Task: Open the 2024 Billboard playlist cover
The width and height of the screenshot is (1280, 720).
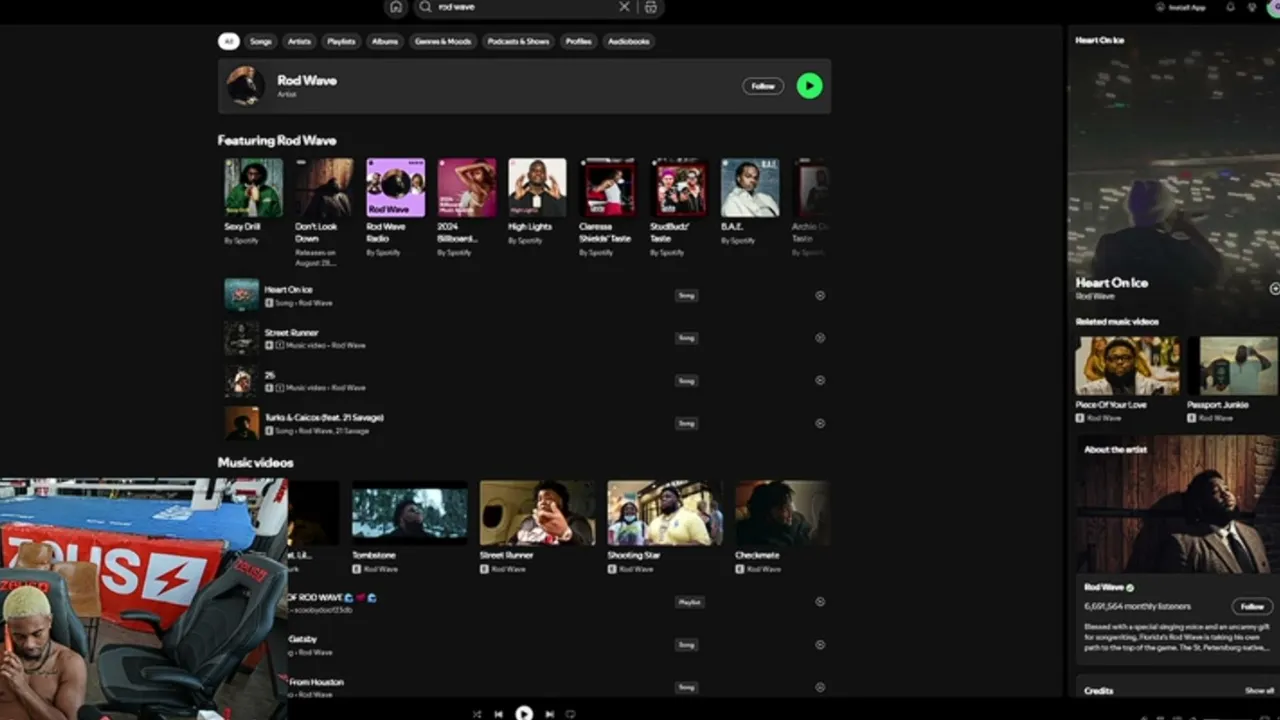Action: click(467, 188)
